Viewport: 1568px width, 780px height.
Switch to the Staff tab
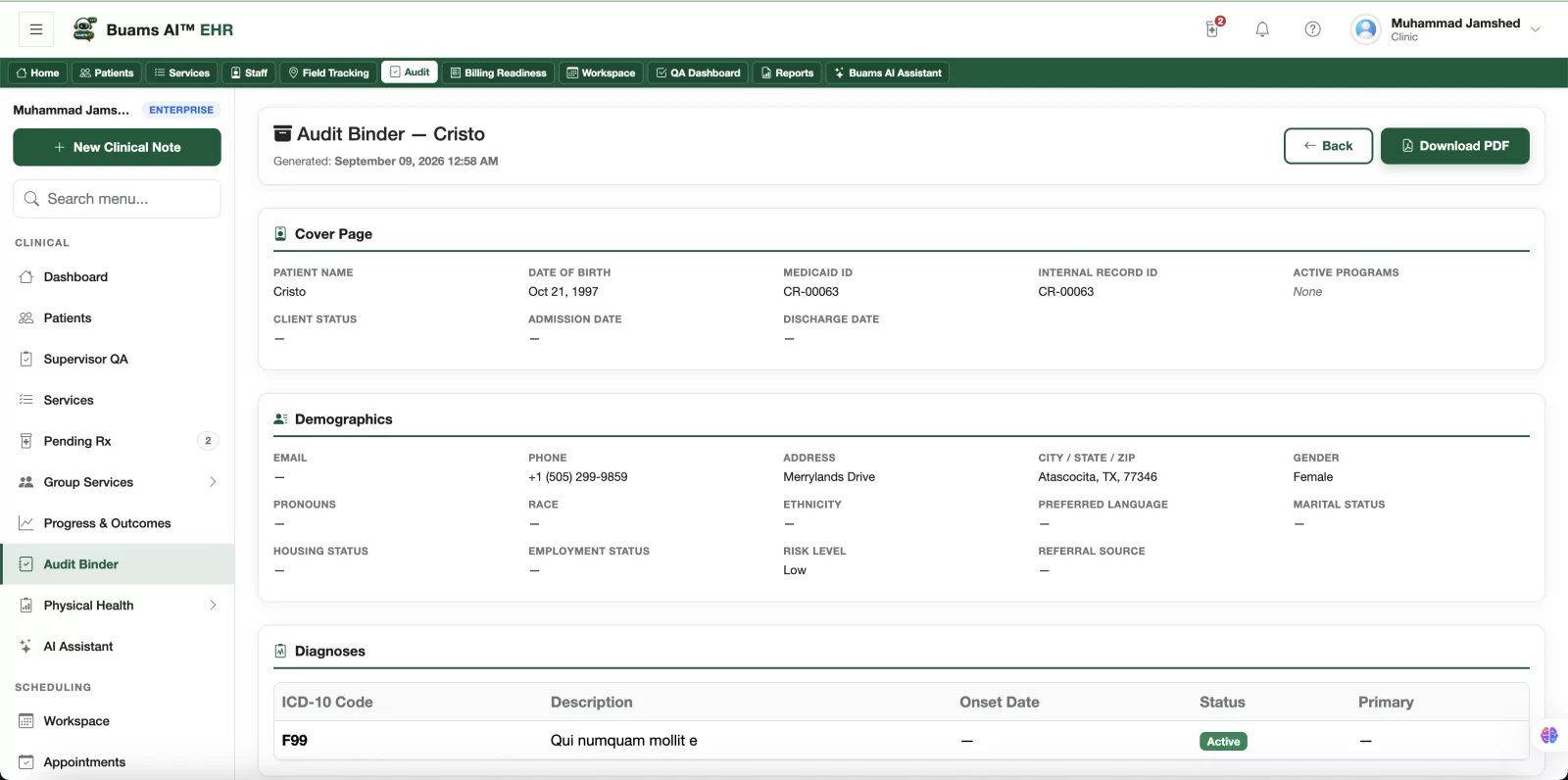tap(249, 73)
